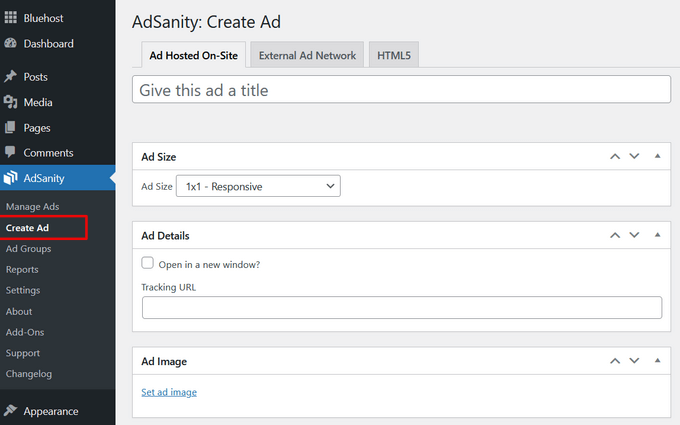Move Ad Details panel down
Screen dimensions: 680x425
click(634, 235)
